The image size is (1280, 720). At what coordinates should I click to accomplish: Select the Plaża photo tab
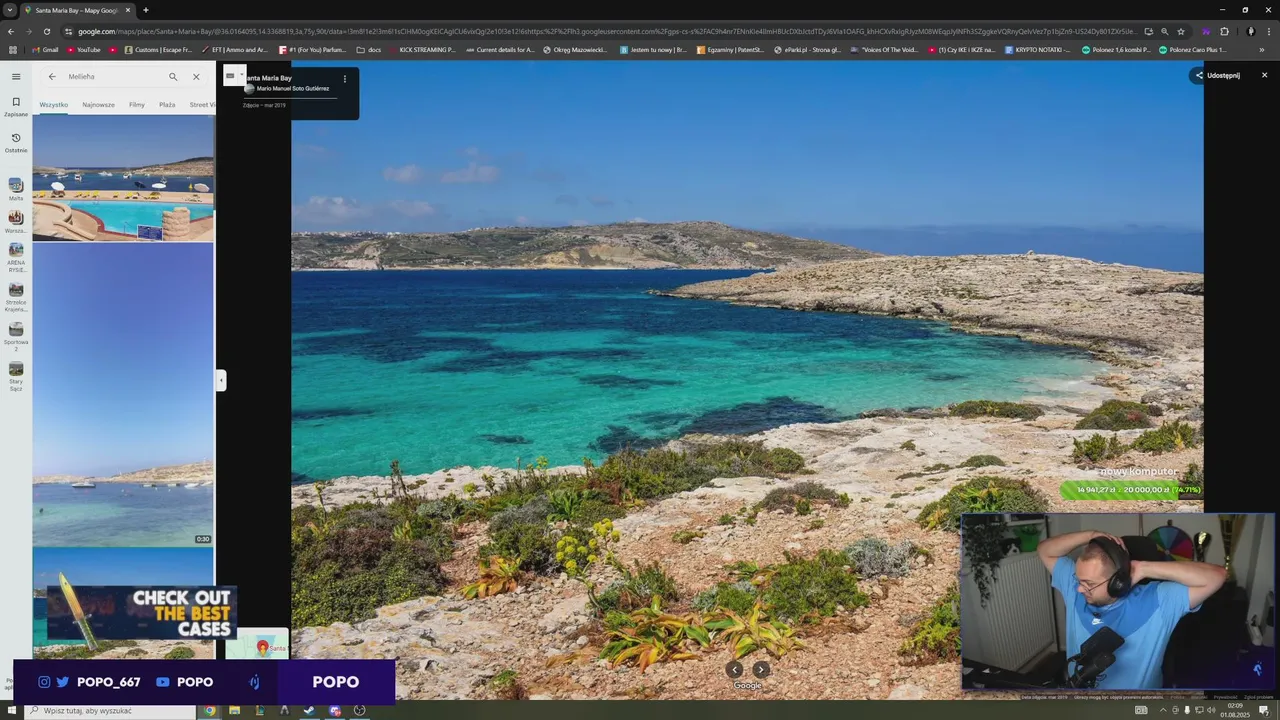pos(167,104)
